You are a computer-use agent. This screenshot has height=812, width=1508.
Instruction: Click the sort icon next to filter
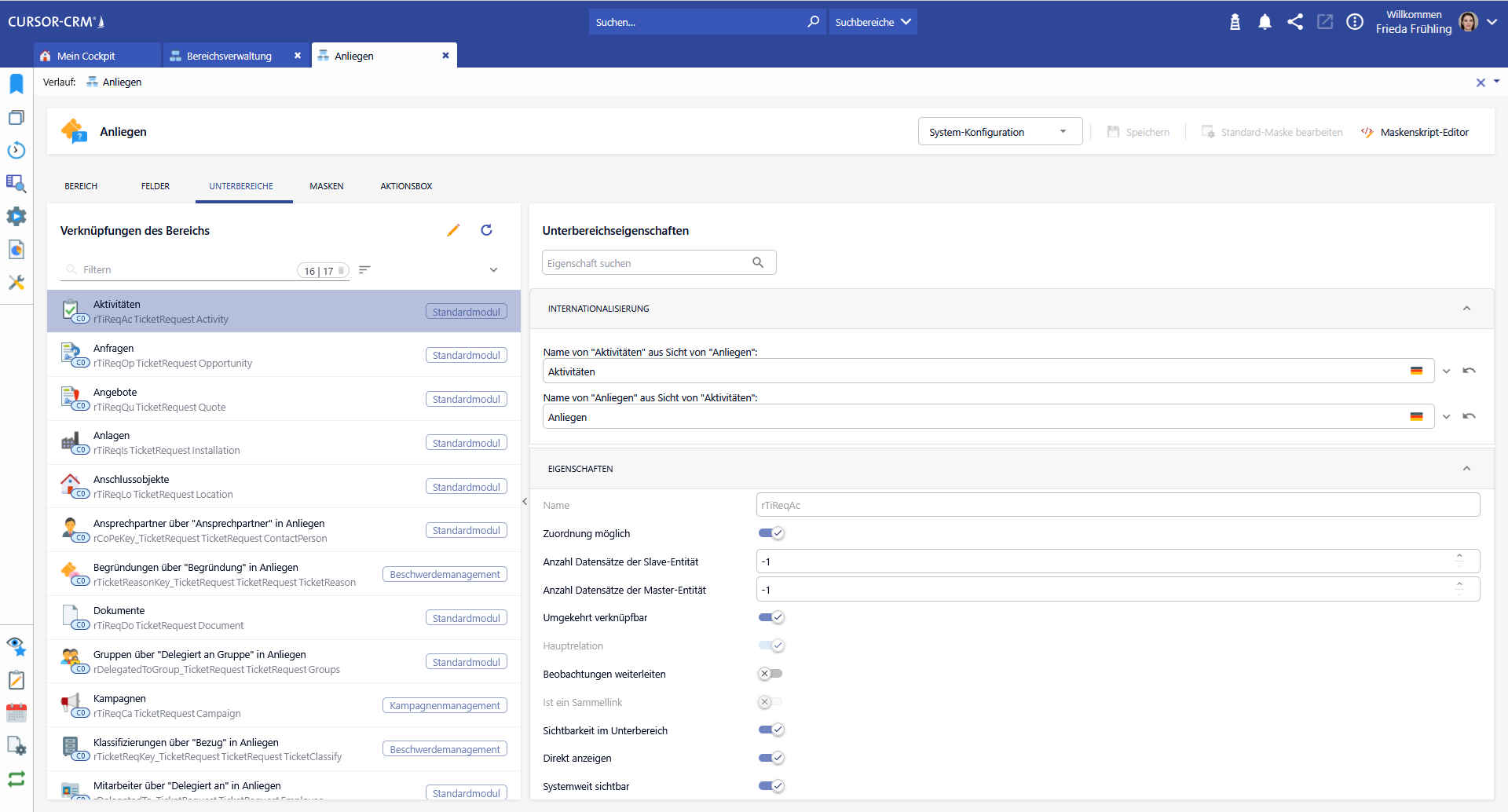[364, 270]
